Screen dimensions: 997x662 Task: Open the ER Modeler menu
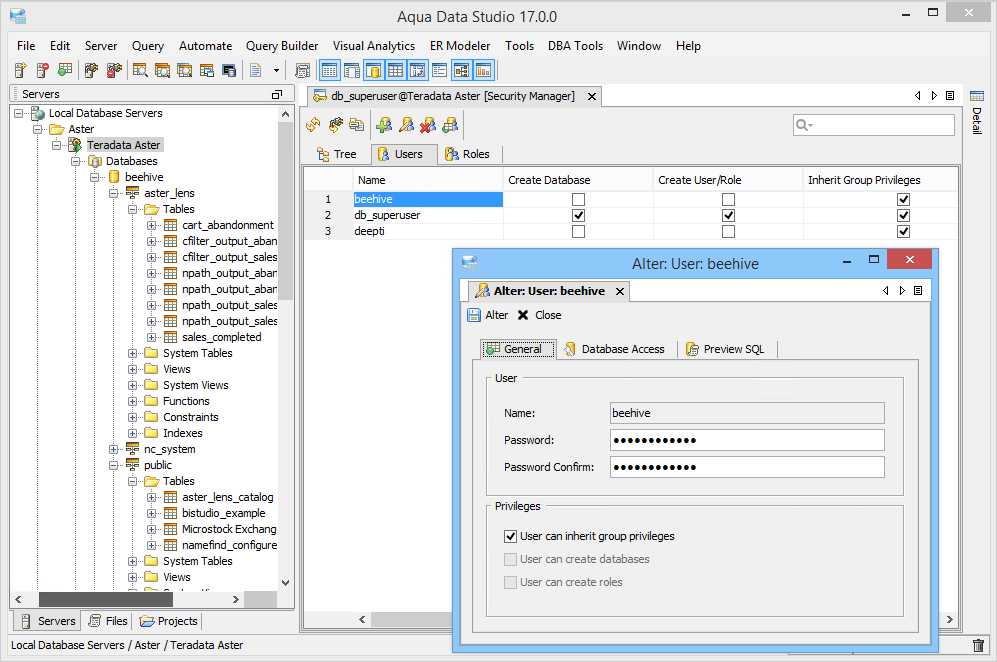(460, 46)
